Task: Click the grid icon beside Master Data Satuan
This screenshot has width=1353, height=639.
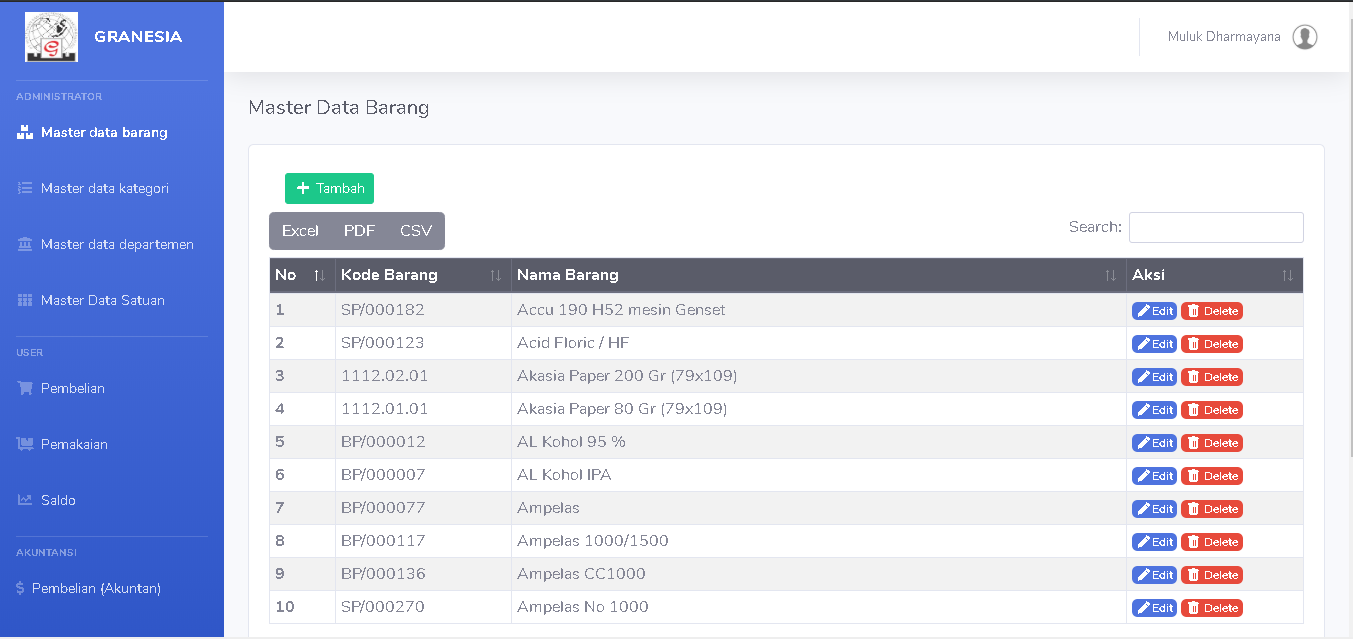Action: [26, 300]
